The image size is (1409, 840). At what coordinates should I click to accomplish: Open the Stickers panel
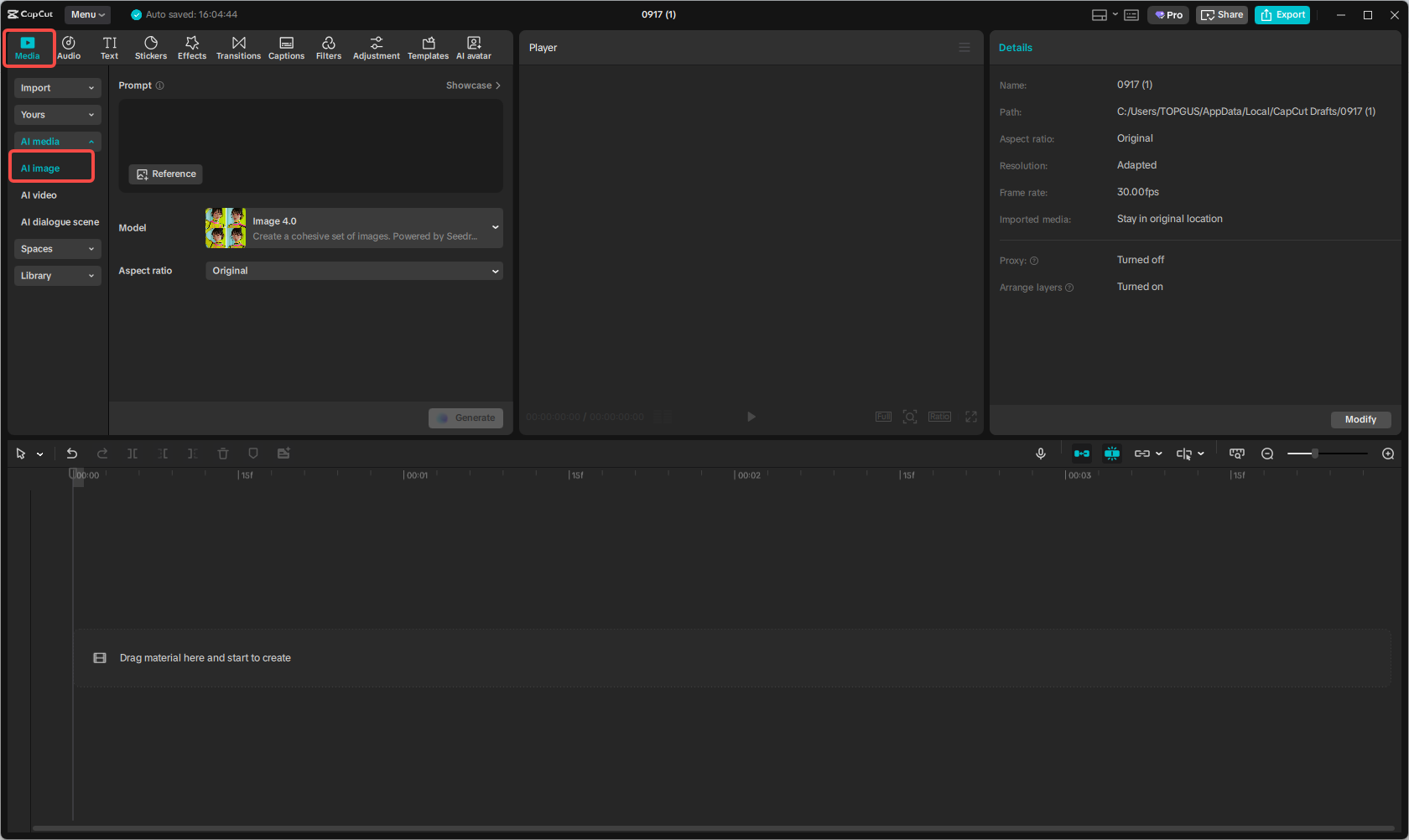[151, 47]
